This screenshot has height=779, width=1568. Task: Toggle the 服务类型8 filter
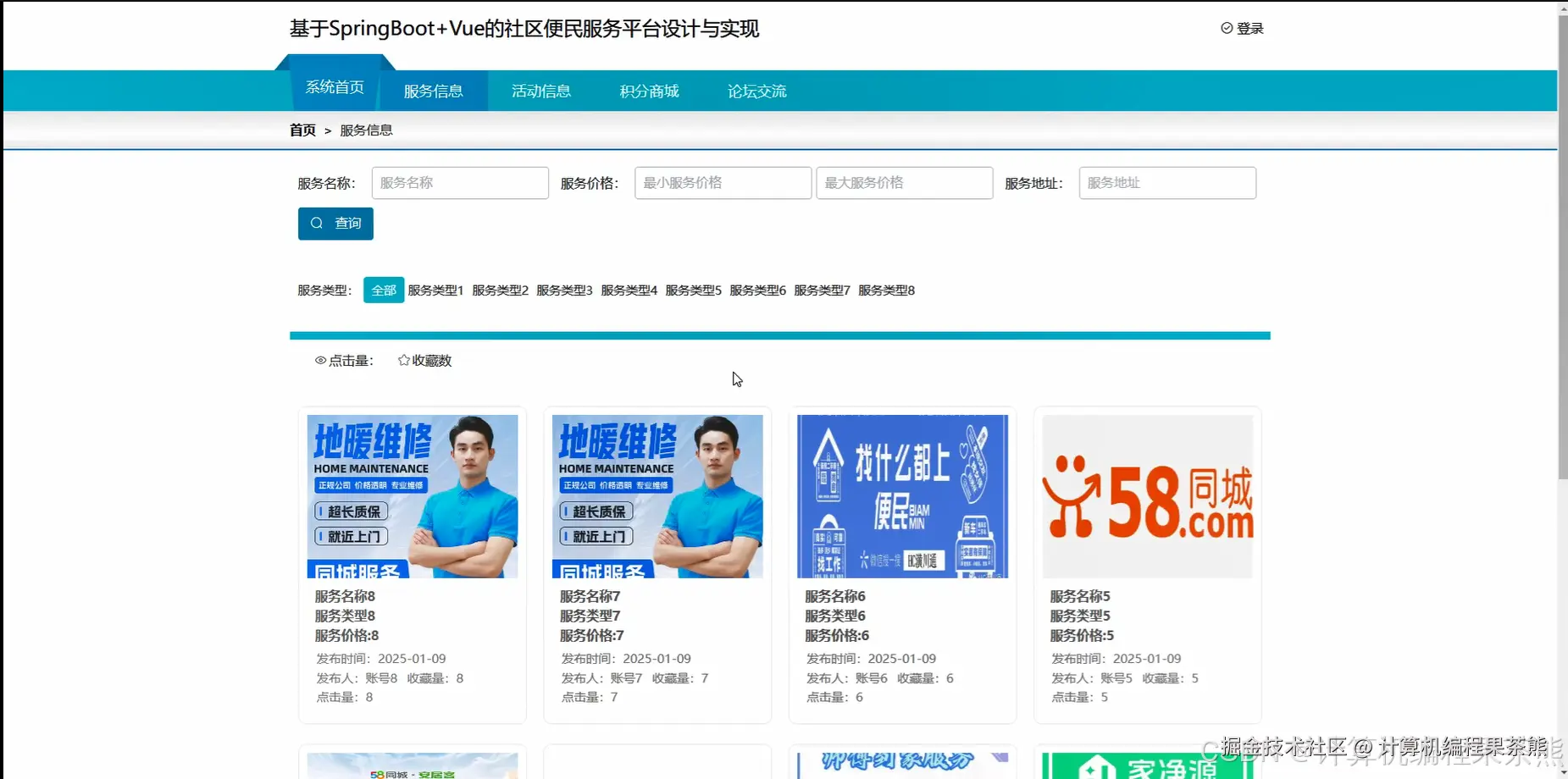pyautogui.click(x=886, y=290)
